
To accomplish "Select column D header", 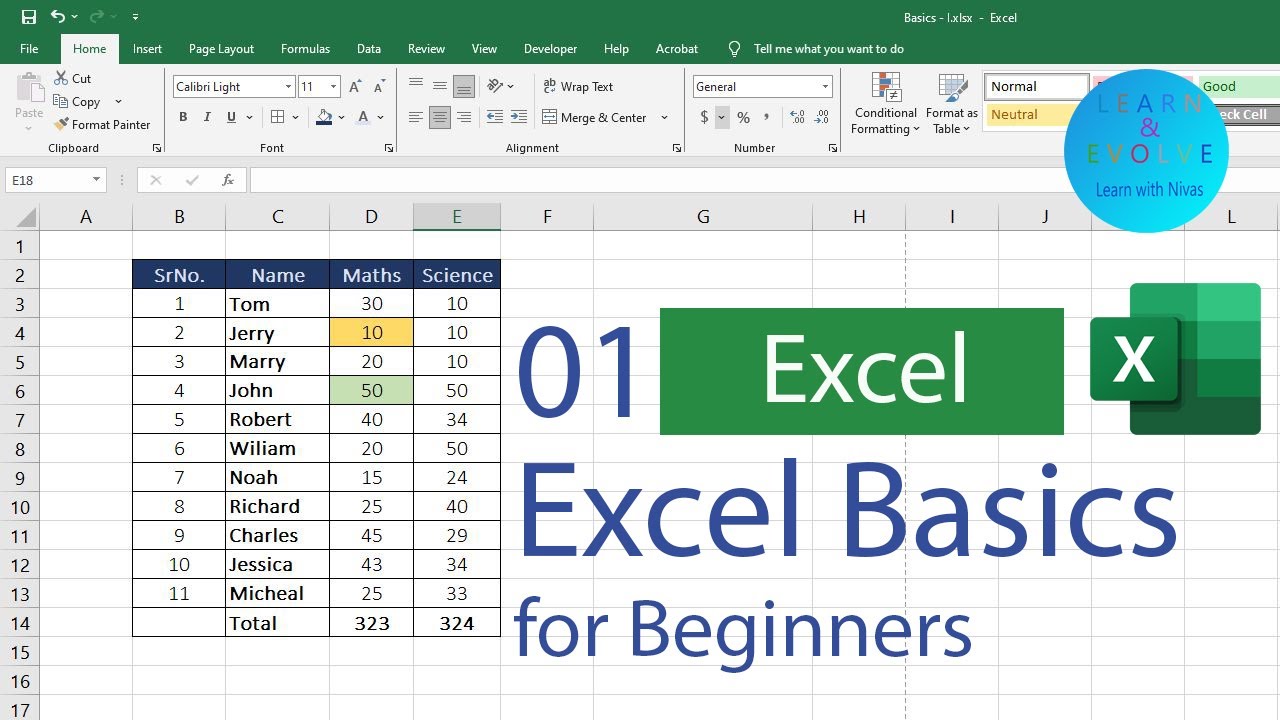I will point(371,216).
